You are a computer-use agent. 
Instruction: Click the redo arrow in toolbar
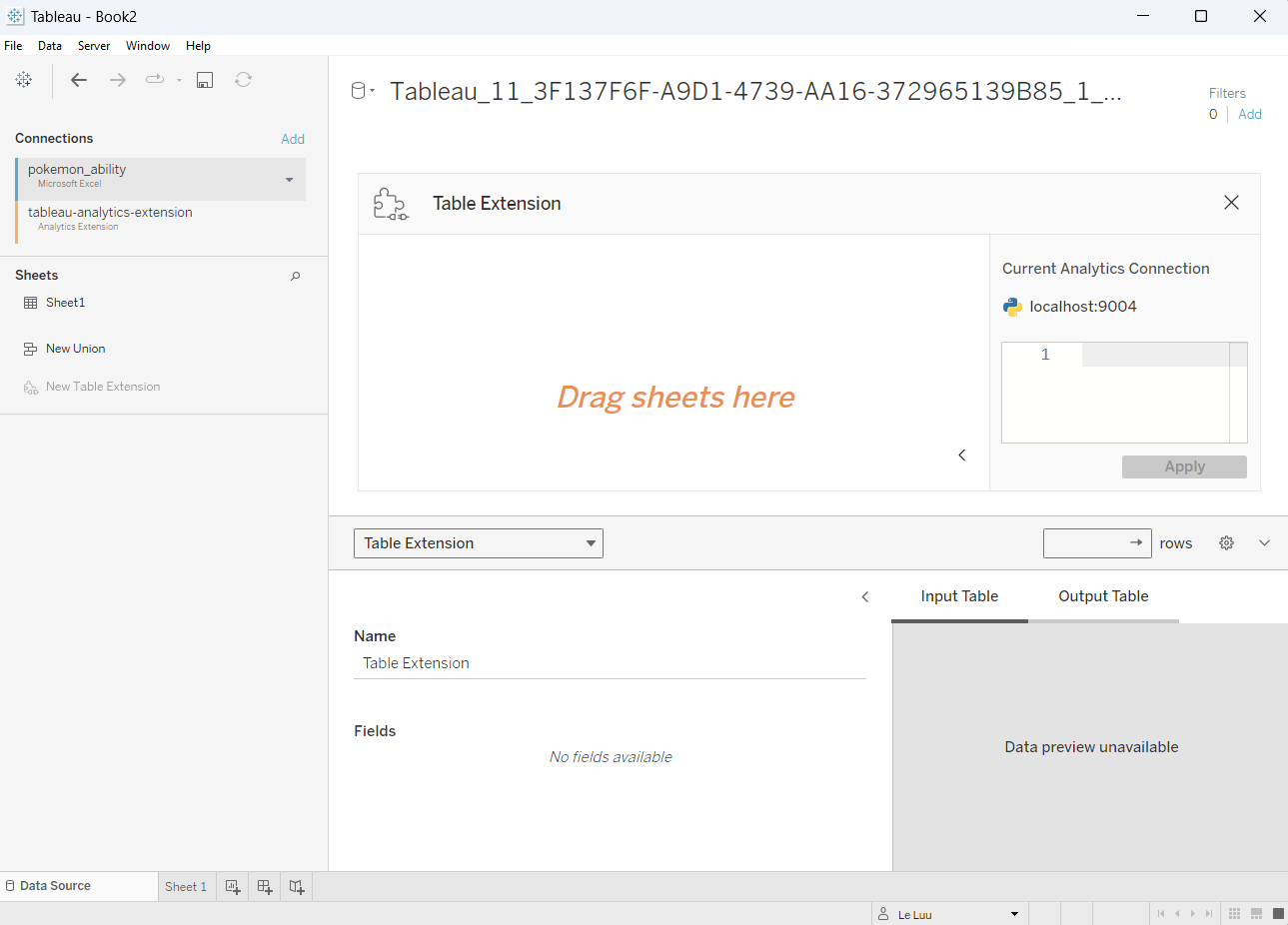pos(155,80)
